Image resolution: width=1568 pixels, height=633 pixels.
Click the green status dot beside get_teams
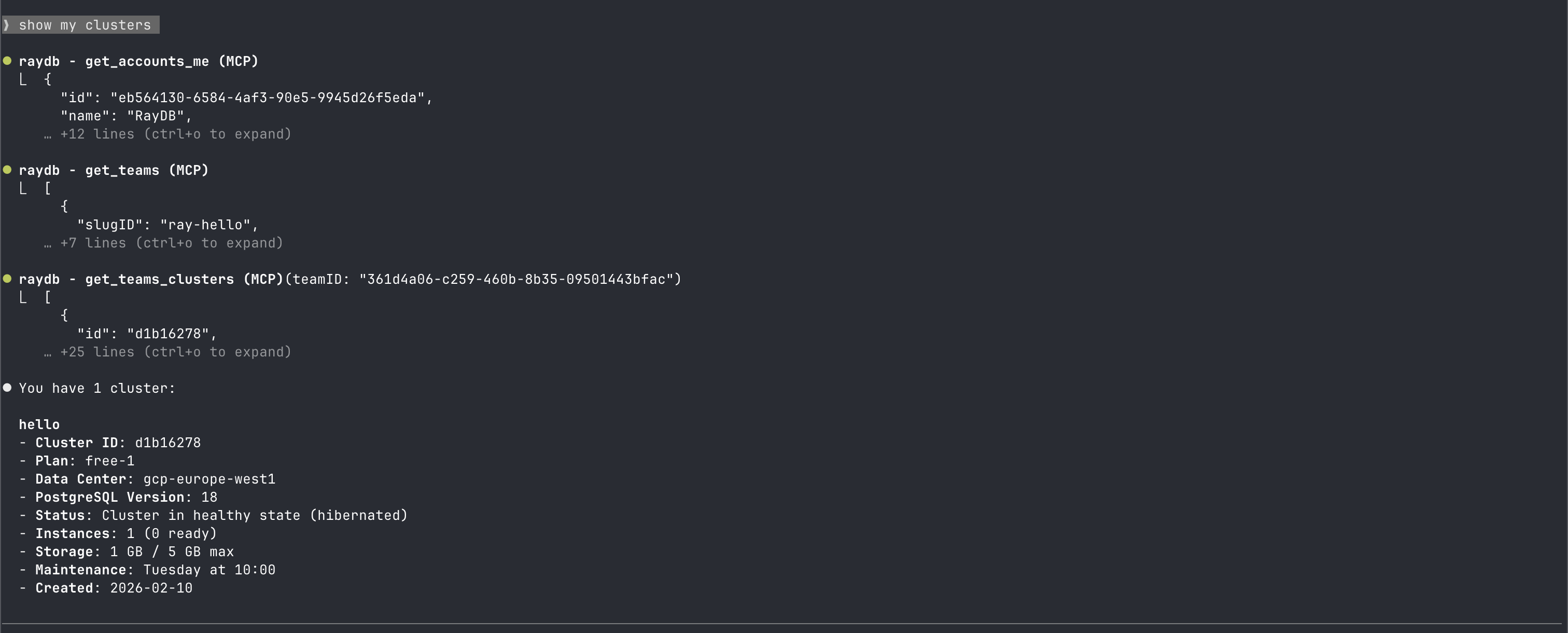pos(7,169)
